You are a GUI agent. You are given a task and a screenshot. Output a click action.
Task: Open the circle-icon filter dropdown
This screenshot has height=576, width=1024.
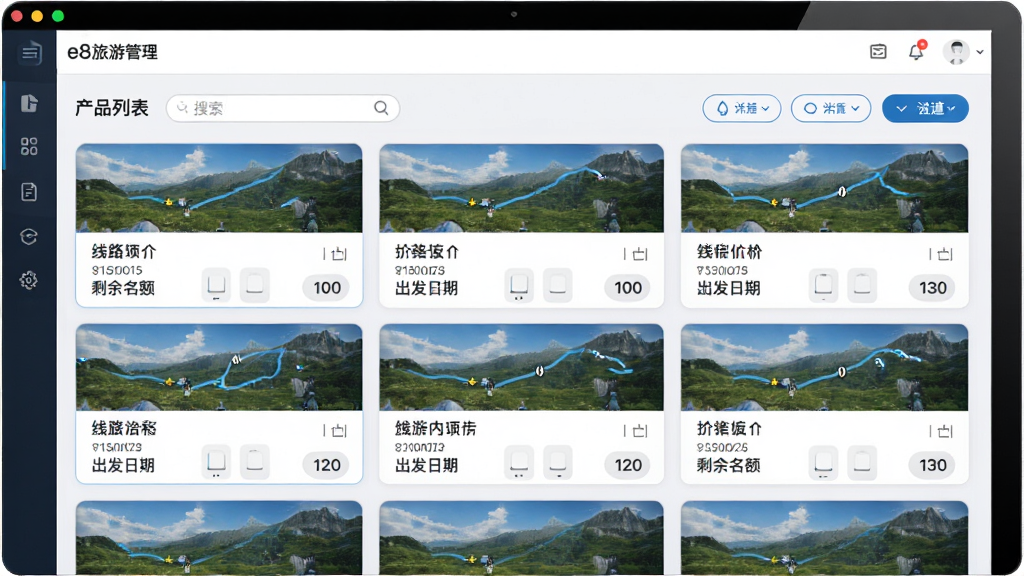click(831, 108)
